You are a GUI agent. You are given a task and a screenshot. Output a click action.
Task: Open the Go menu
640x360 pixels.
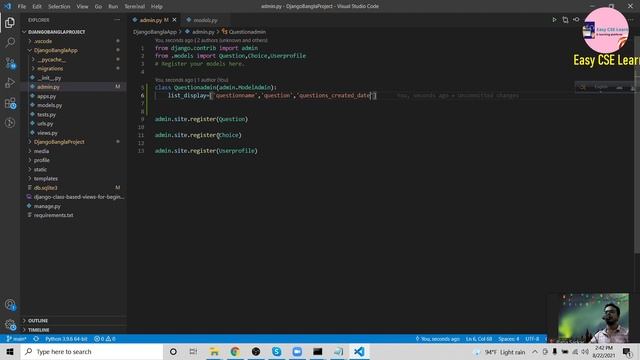click(98, 7)
